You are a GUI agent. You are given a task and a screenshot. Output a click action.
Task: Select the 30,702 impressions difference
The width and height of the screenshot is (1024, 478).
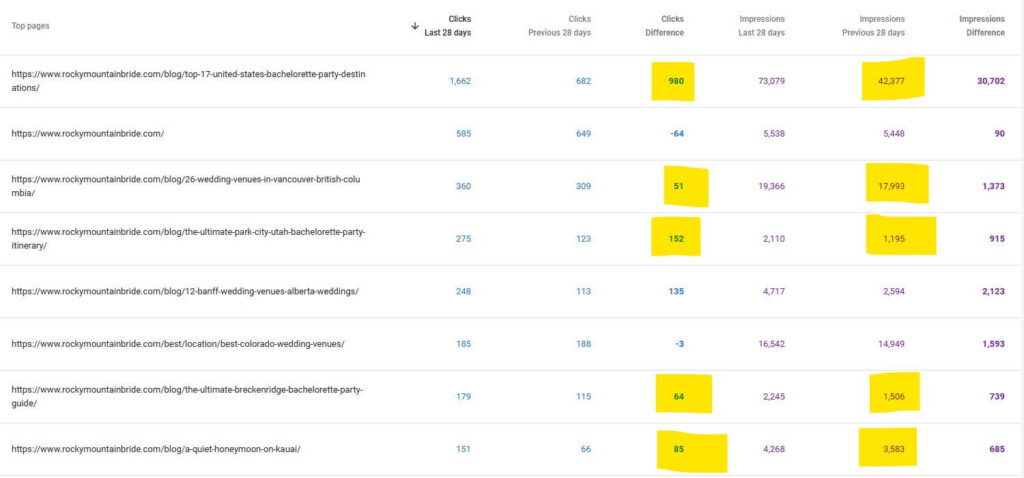pyautogui.click(x=991, y=82)
